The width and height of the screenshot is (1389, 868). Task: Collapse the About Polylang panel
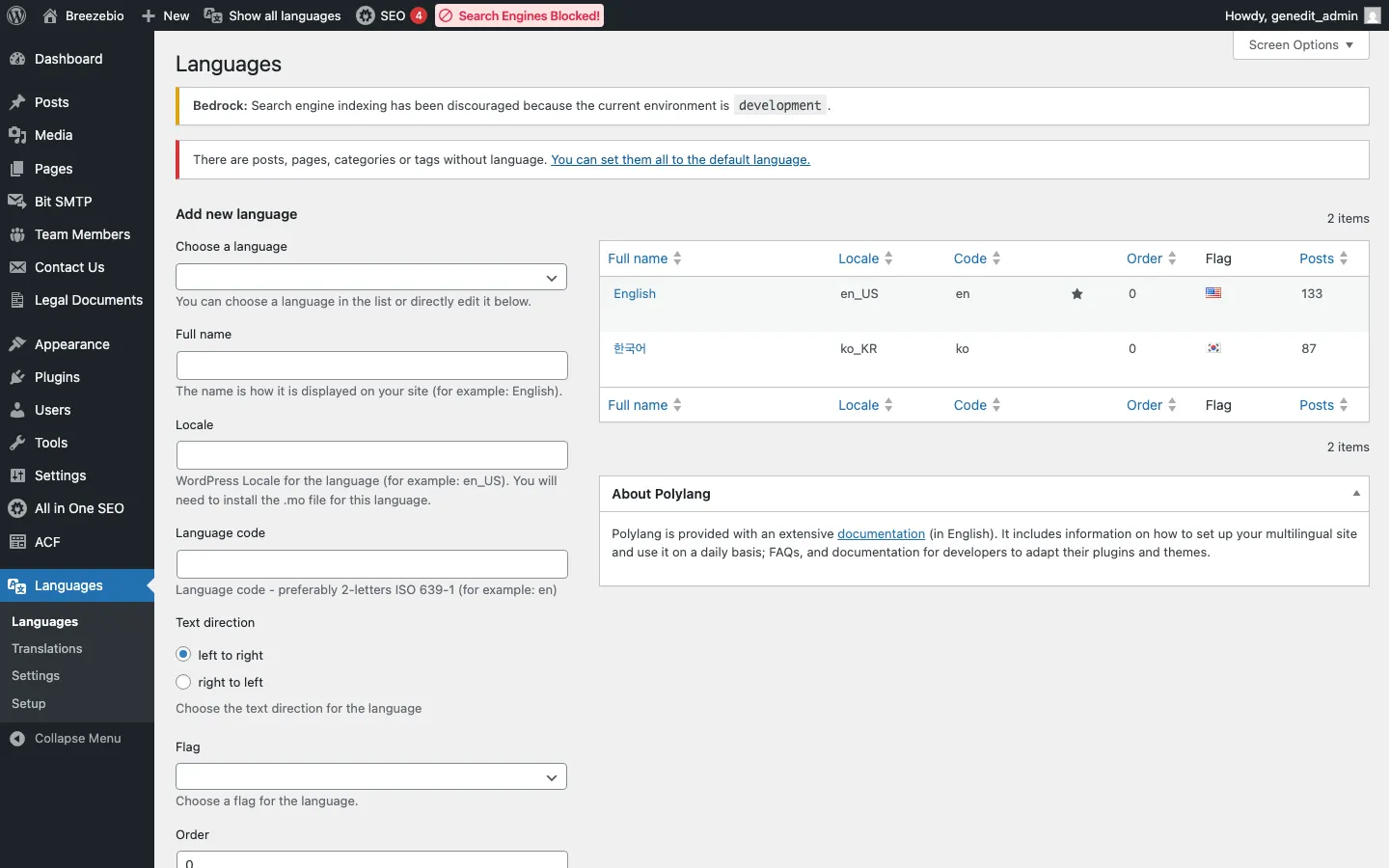point(1356,494)
